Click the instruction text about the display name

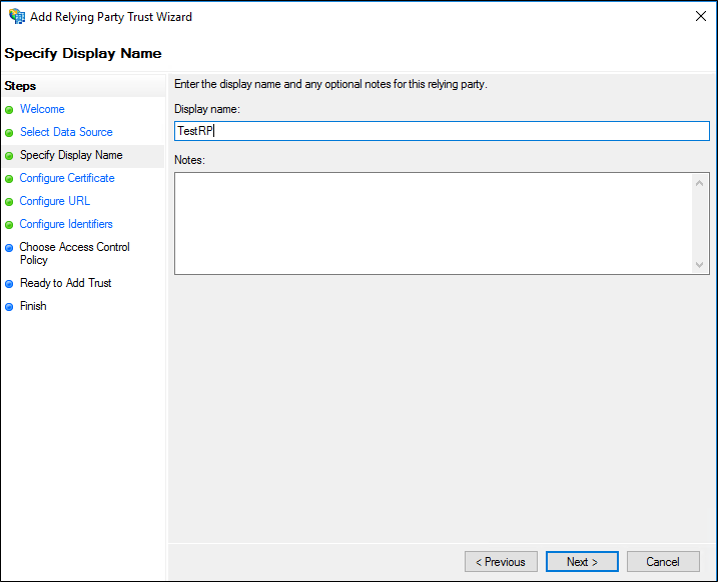coord(331,84)
